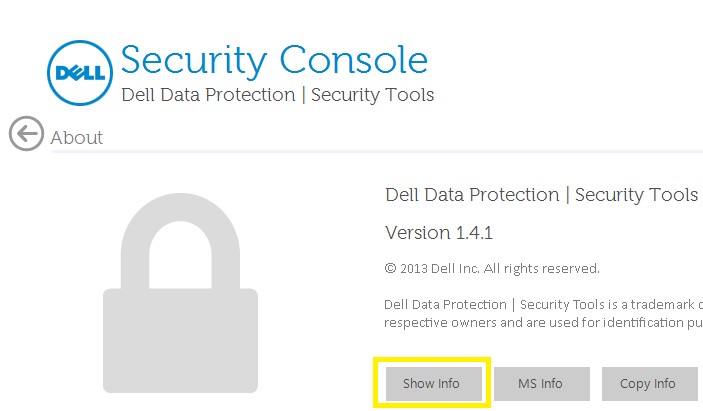Click "Dell Data Protection" in the header subtitle

coord(208,95)
